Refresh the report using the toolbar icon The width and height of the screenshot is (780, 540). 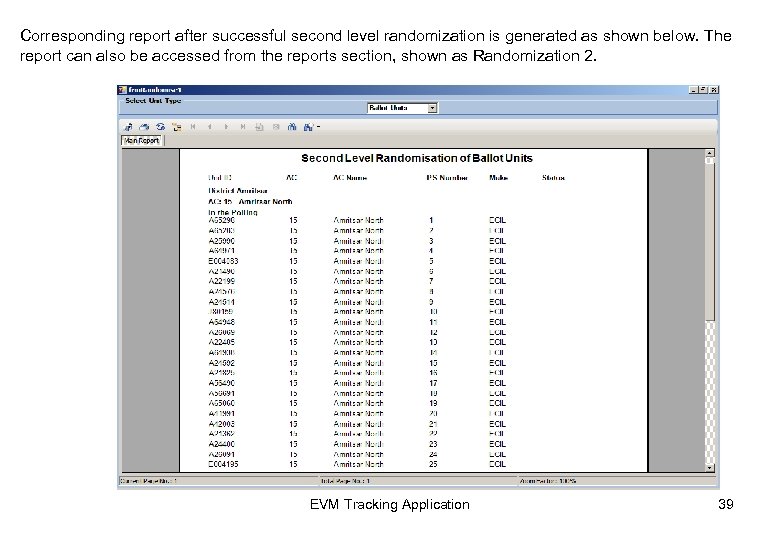tap(160, 127)
